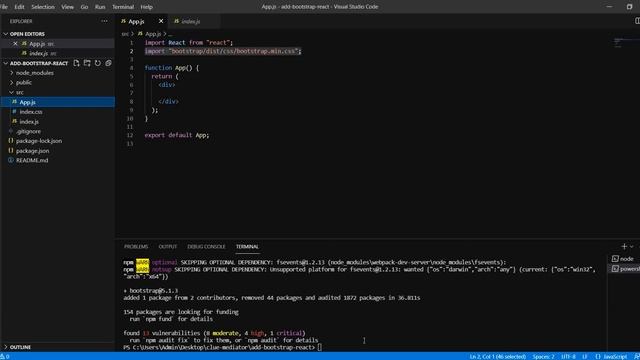
Task: Click the problems count status indicator
Action: click(4, 357)
